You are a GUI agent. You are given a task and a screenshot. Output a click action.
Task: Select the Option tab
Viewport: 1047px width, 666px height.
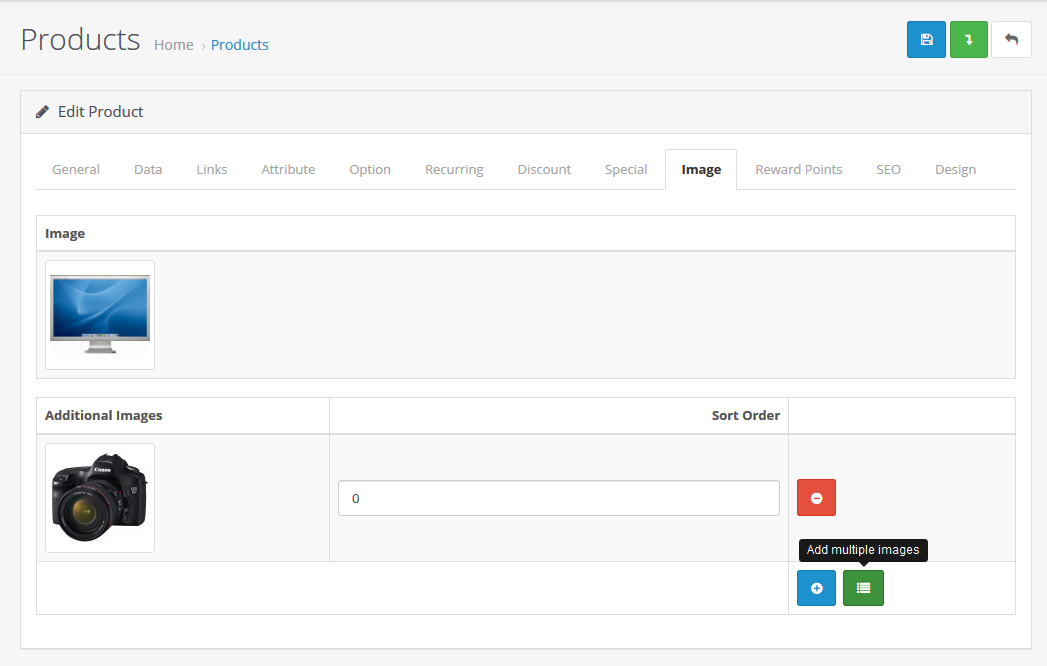tap(370, 169)
